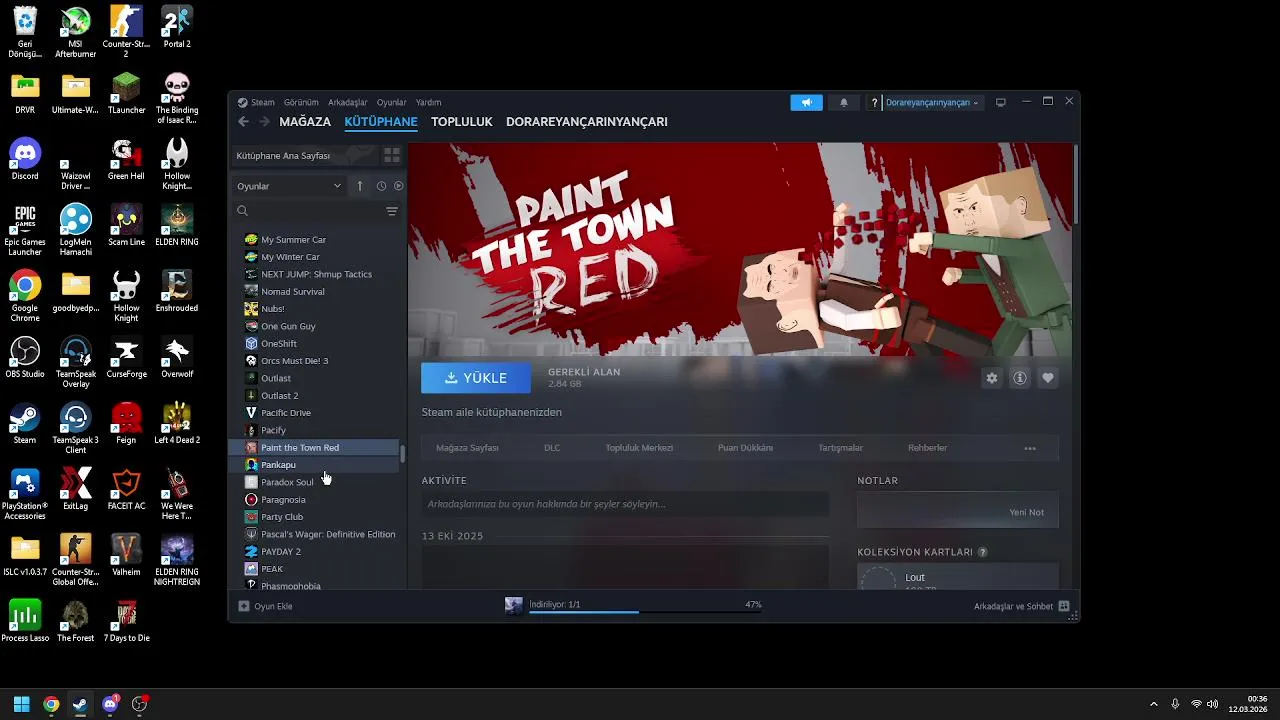Open MSI Afterburner desktop shortcut
Image resolution: width=1280 pixels, height=720 pixels.
(75, 32)
